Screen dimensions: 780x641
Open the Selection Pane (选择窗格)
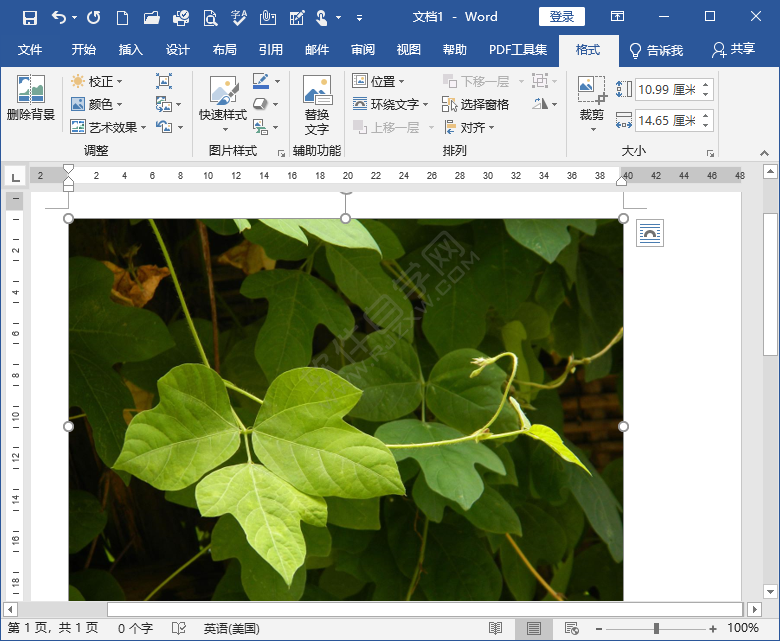point(476,104)
